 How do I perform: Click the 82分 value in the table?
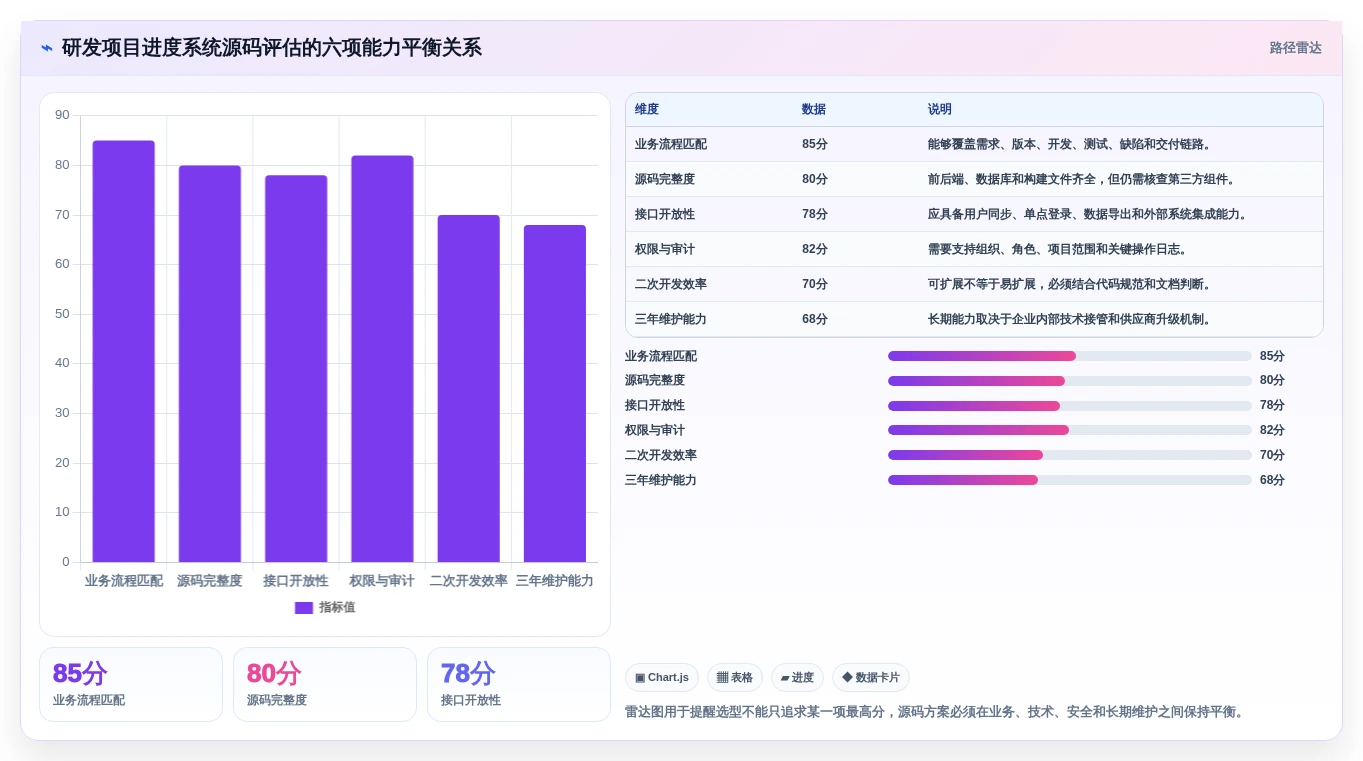815,250
